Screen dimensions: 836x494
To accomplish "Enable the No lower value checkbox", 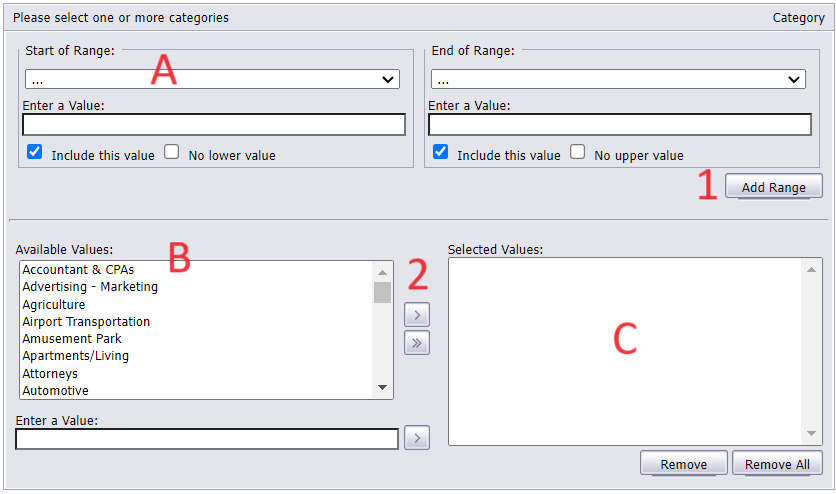I will (172, 152).
